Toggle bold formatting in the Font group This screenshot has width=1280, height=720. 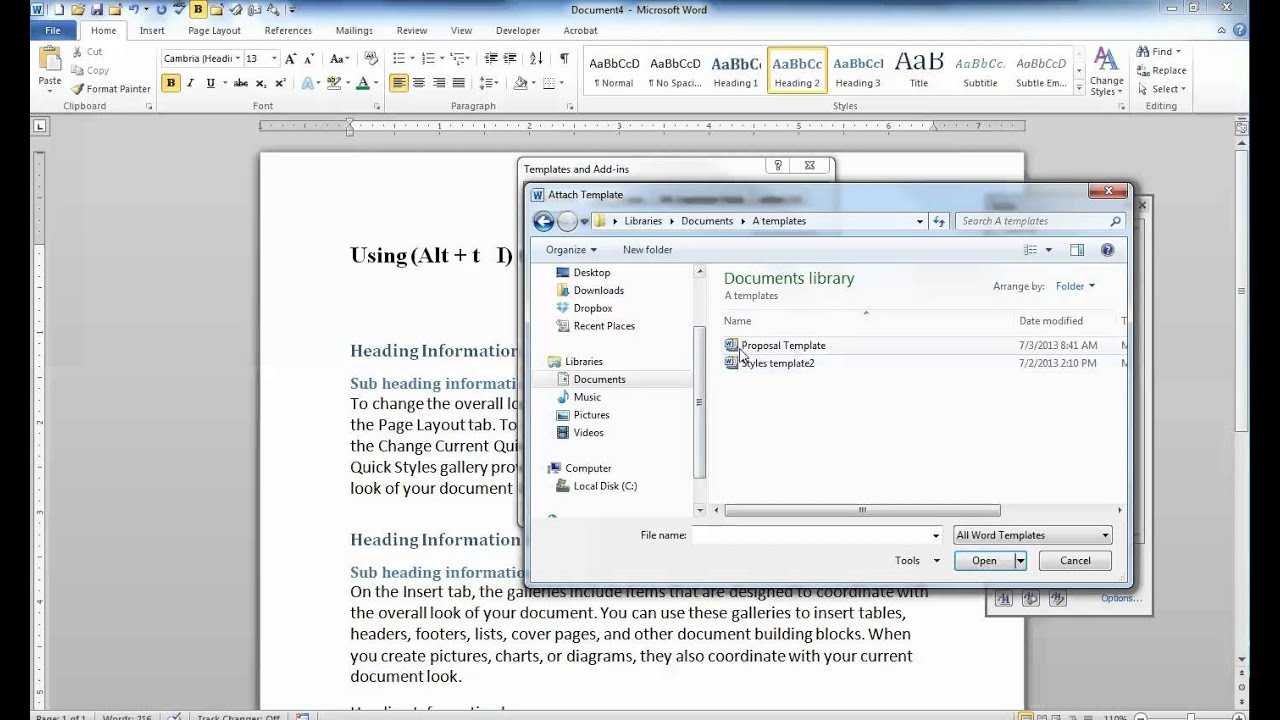click(x=170, y=82)
